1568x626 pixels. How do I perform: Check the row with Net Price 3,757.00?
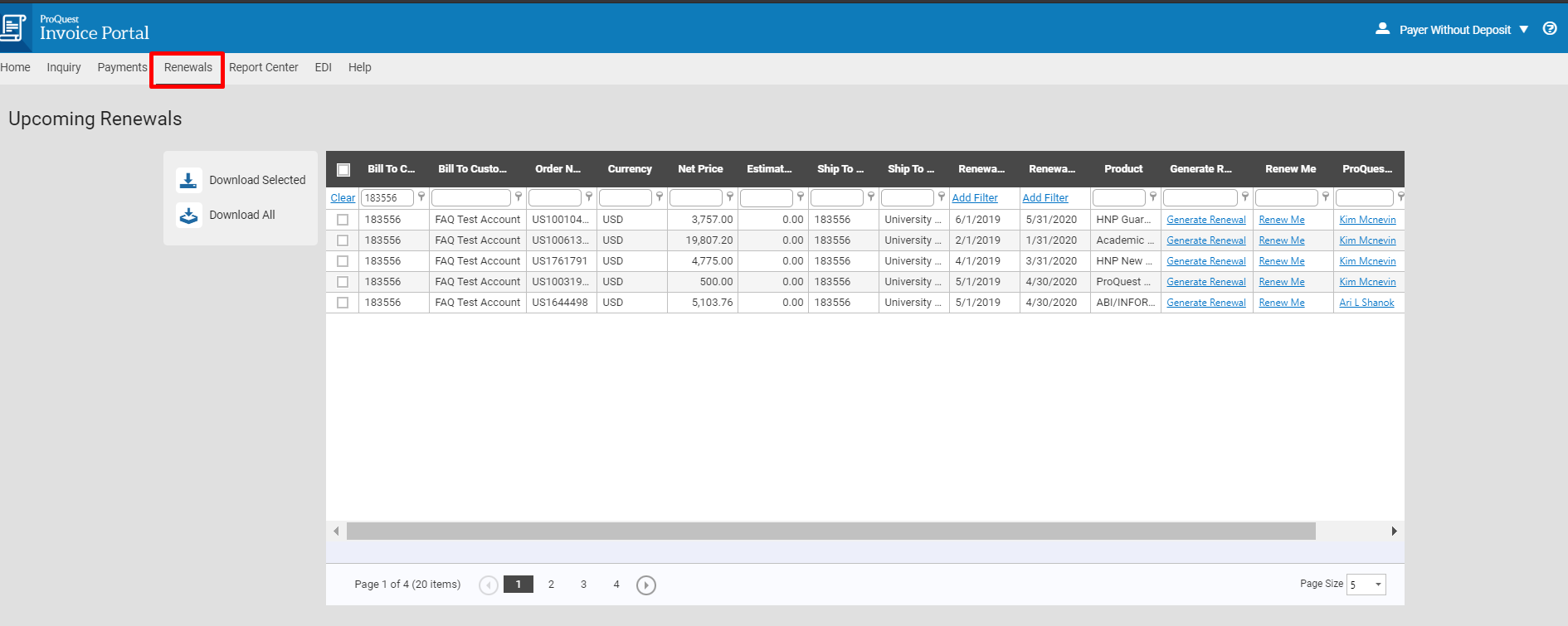pos(343,220)
